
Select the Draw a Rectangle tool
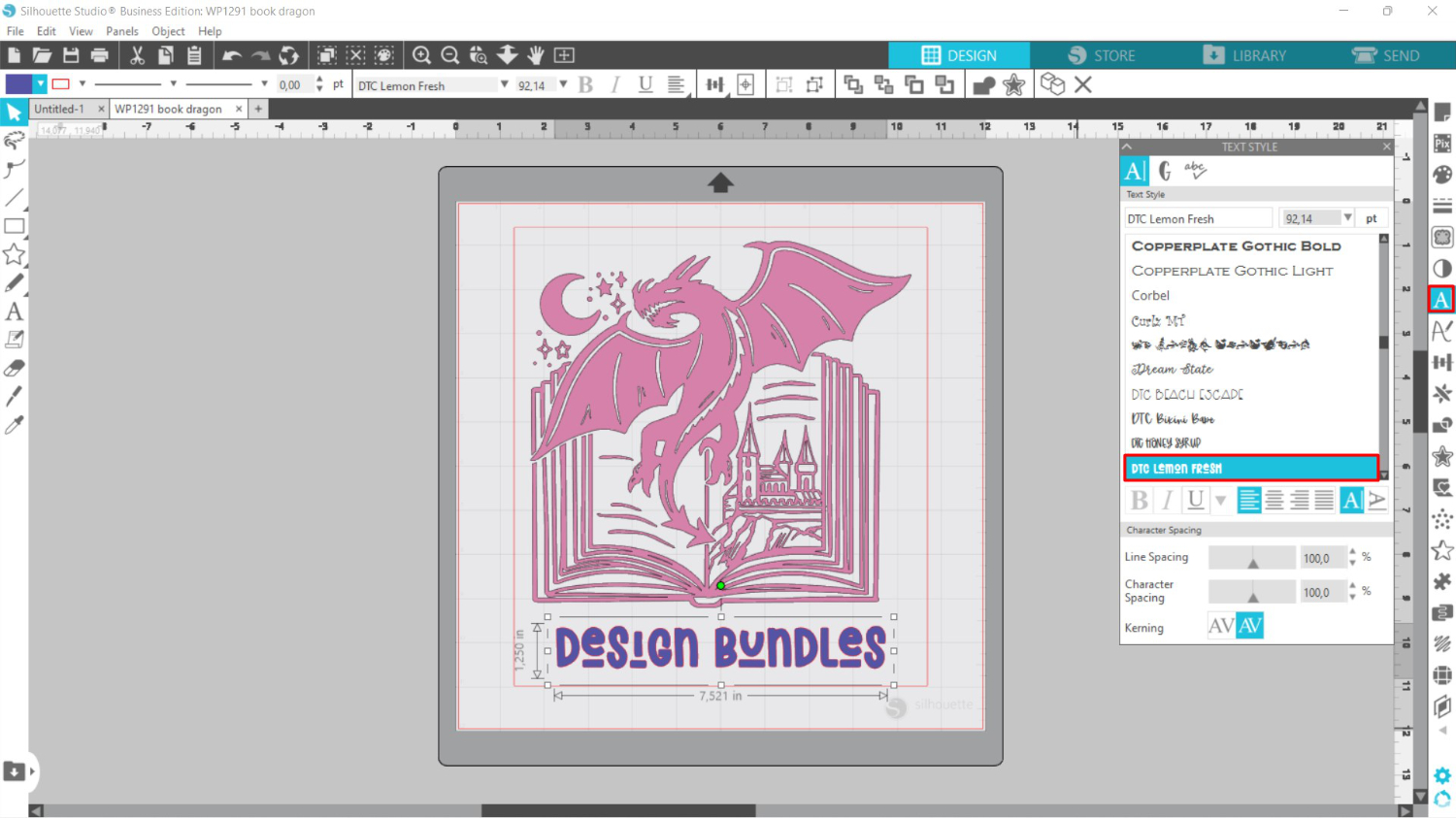click(14, 226)
